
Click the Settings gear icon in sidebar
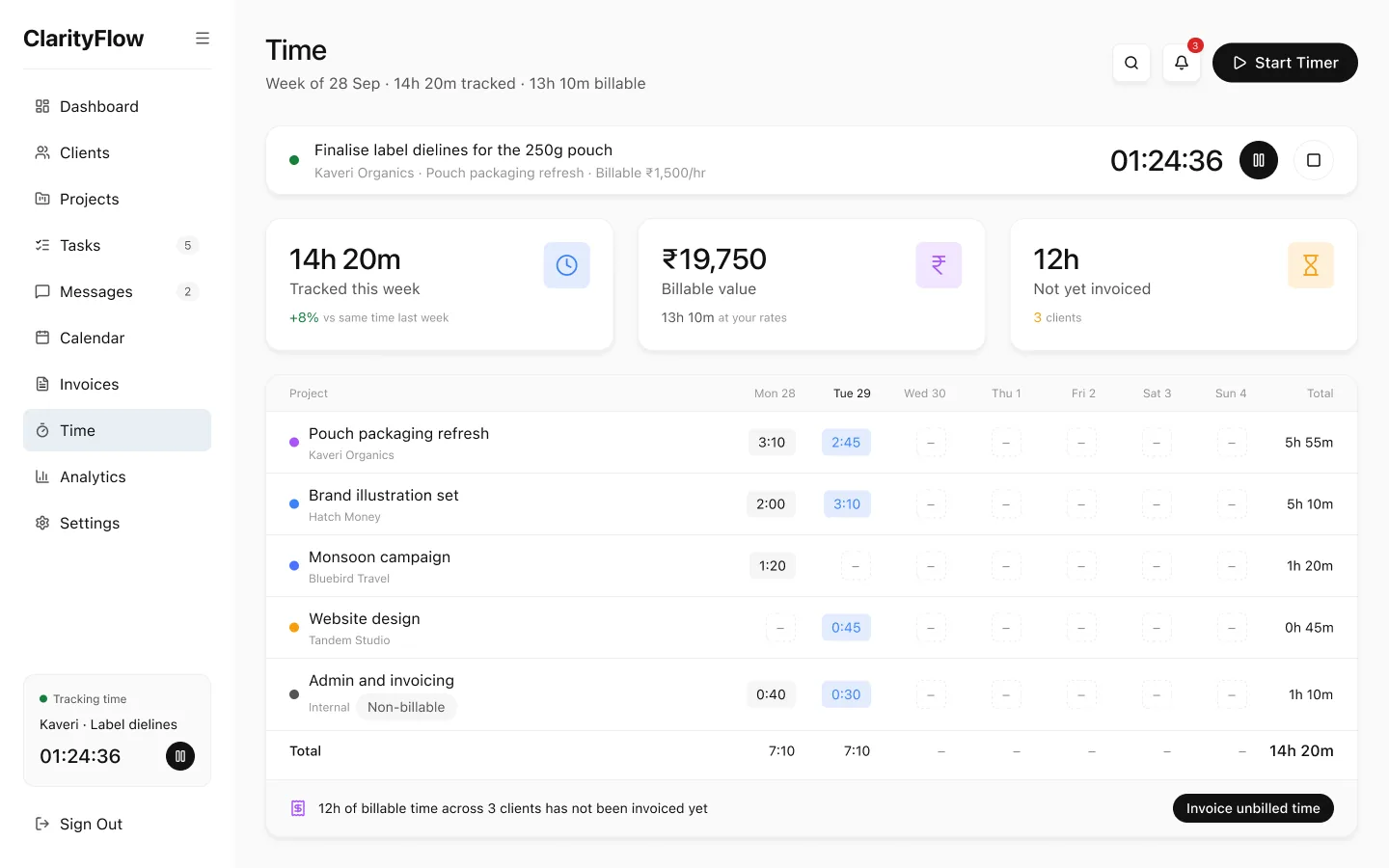point(42,523)
